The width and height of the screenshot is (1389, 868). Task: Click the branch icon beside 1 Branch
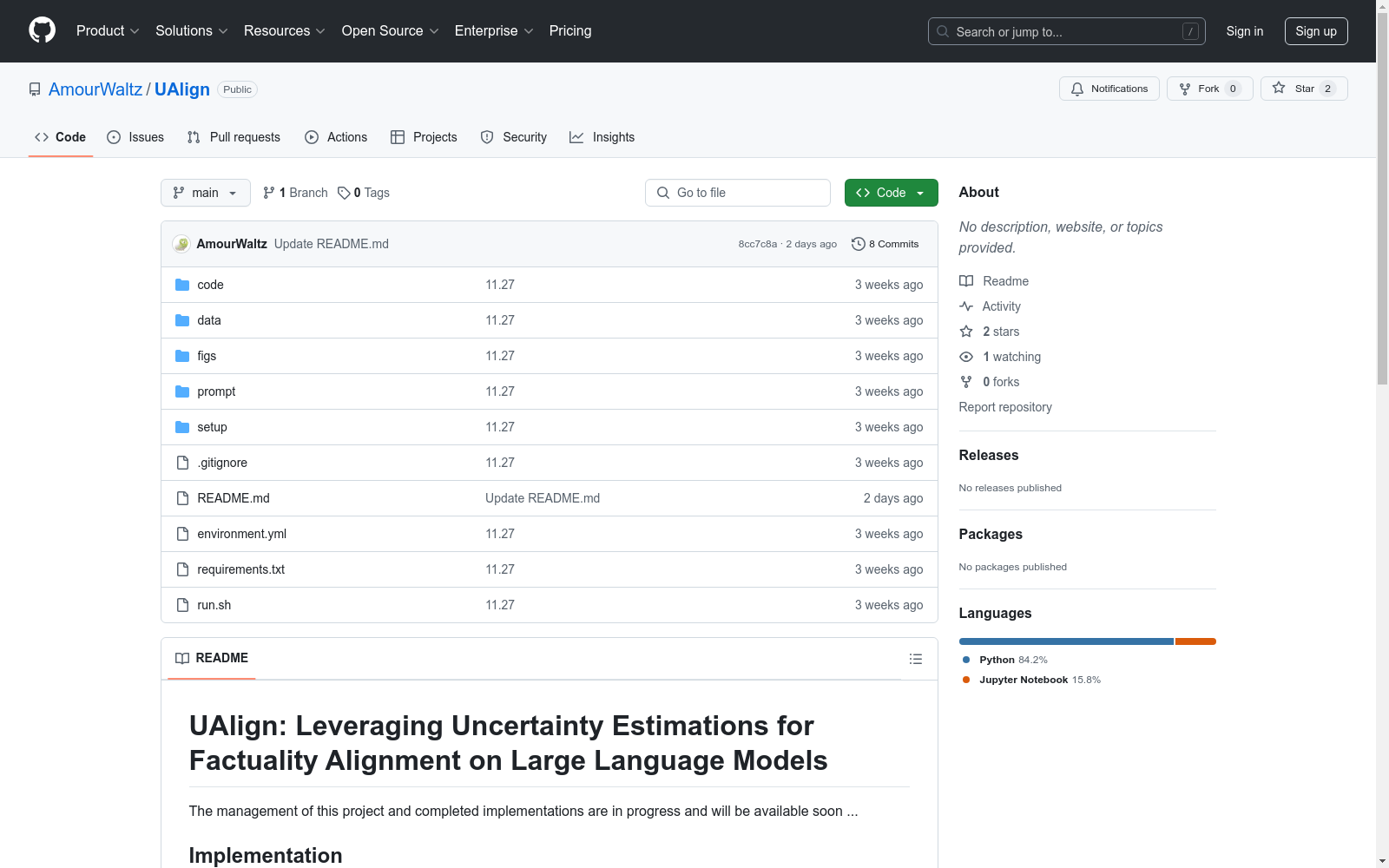pyautogui.click(x=269, y=193)
